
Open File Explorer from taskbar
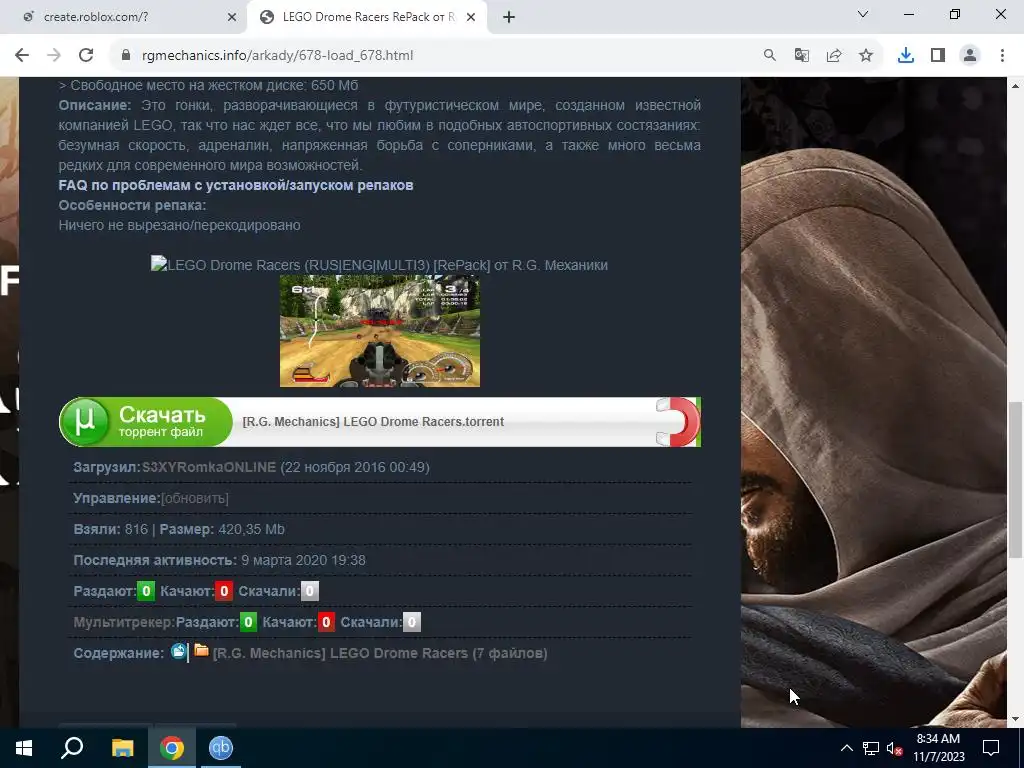[x=122, y=748]
